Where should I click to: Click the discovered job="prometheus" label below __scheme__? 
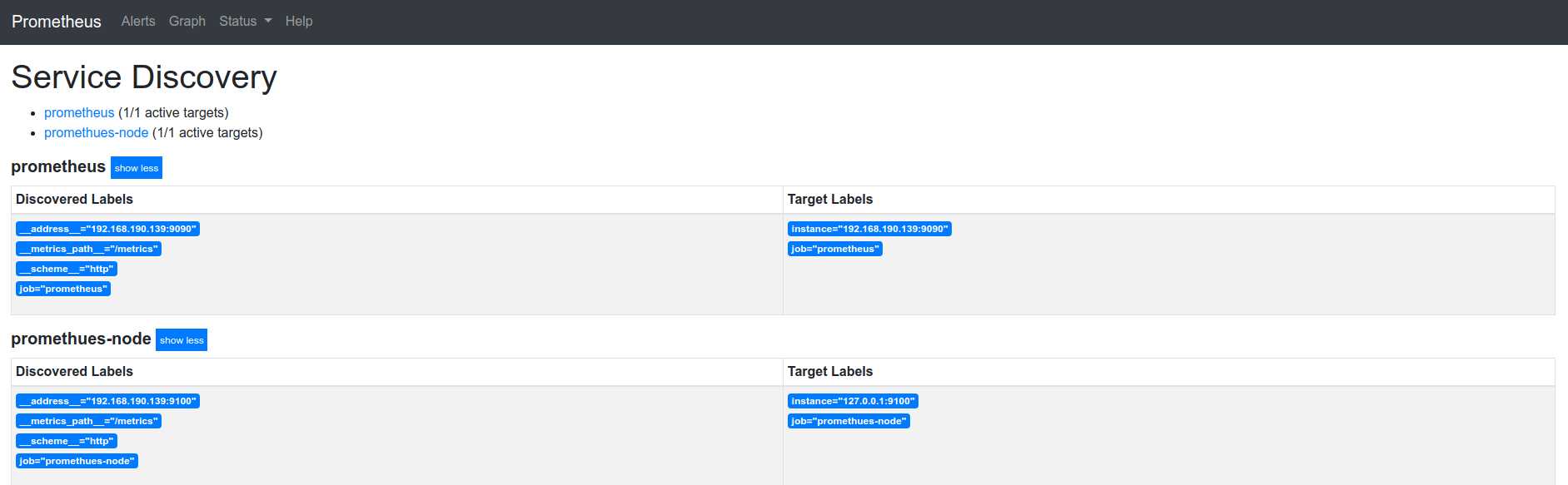pyautogui.click(x=63, y=289)
